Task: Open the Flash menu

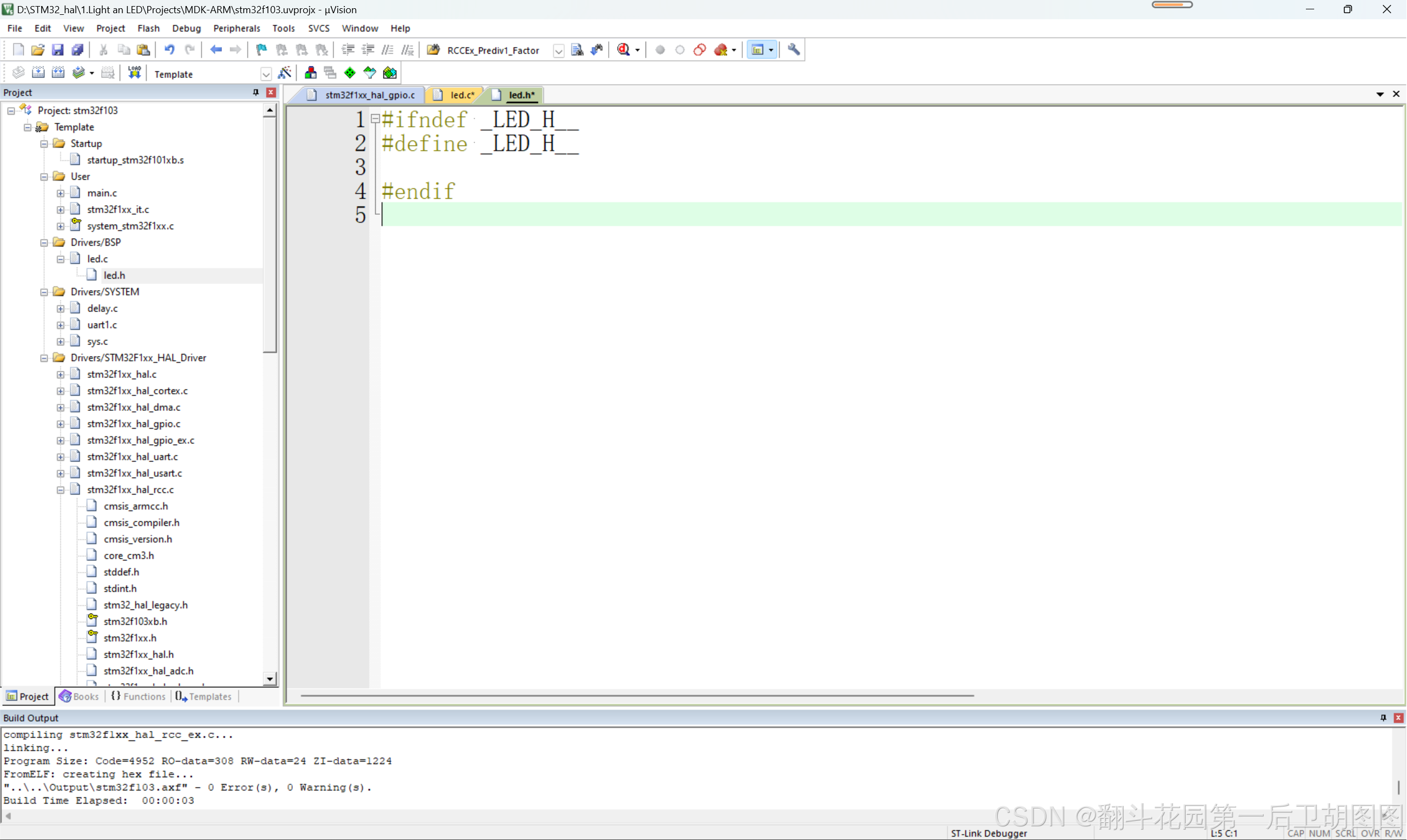Action: tap(148, 29)
